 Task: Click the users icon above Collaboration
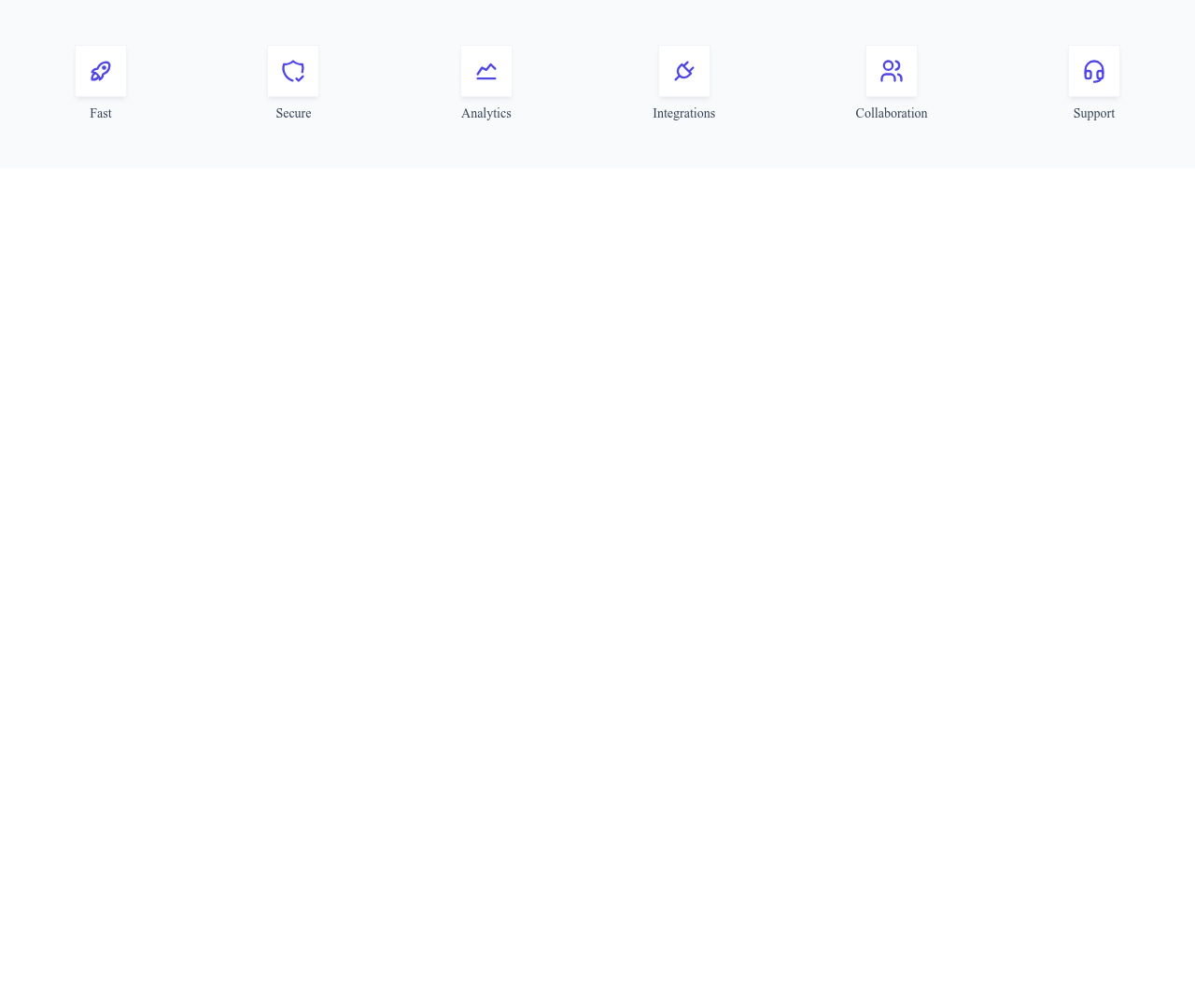[892, 71]
